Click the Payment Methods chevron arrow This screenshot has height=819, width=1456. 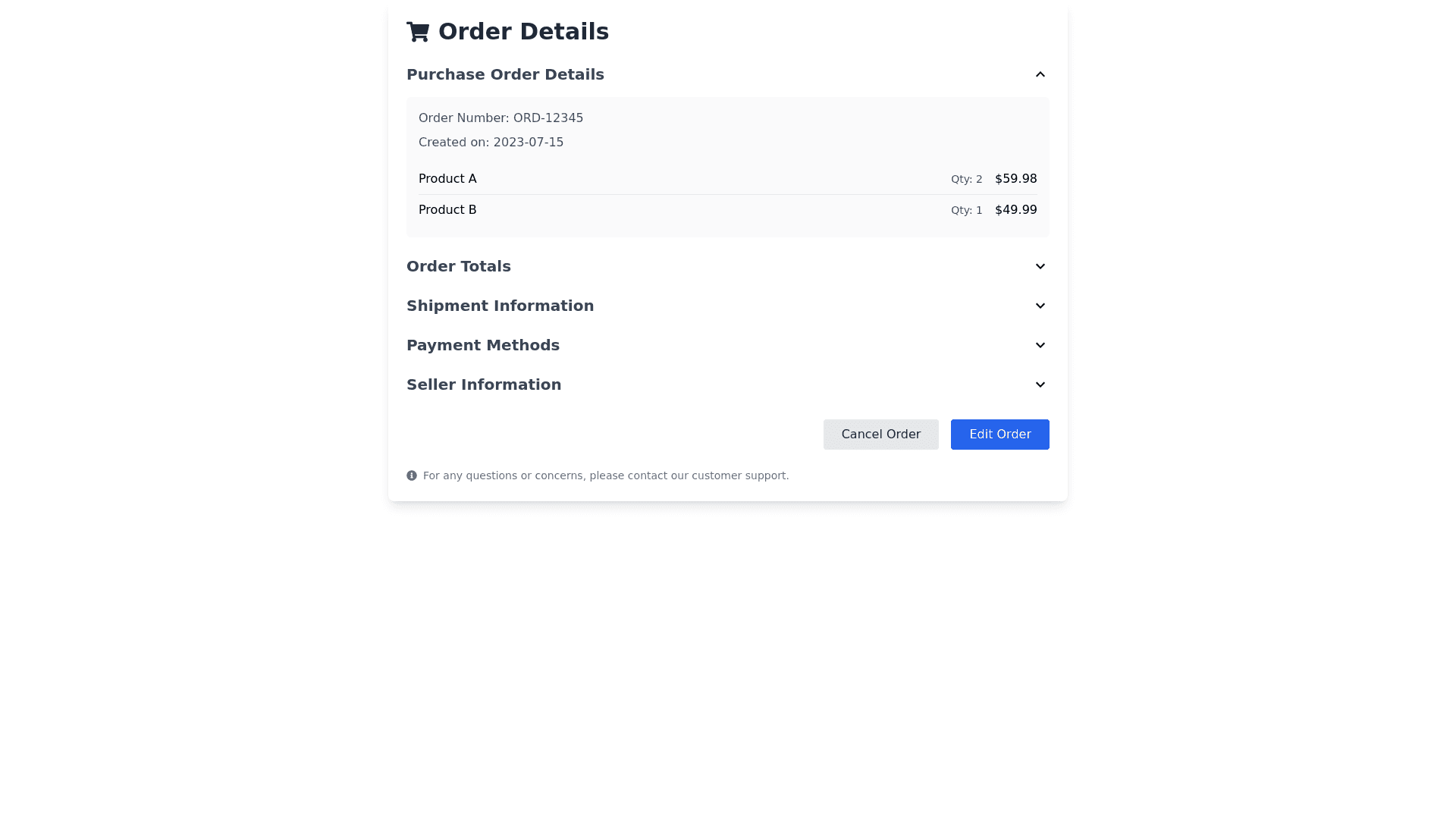point(1040,345)
